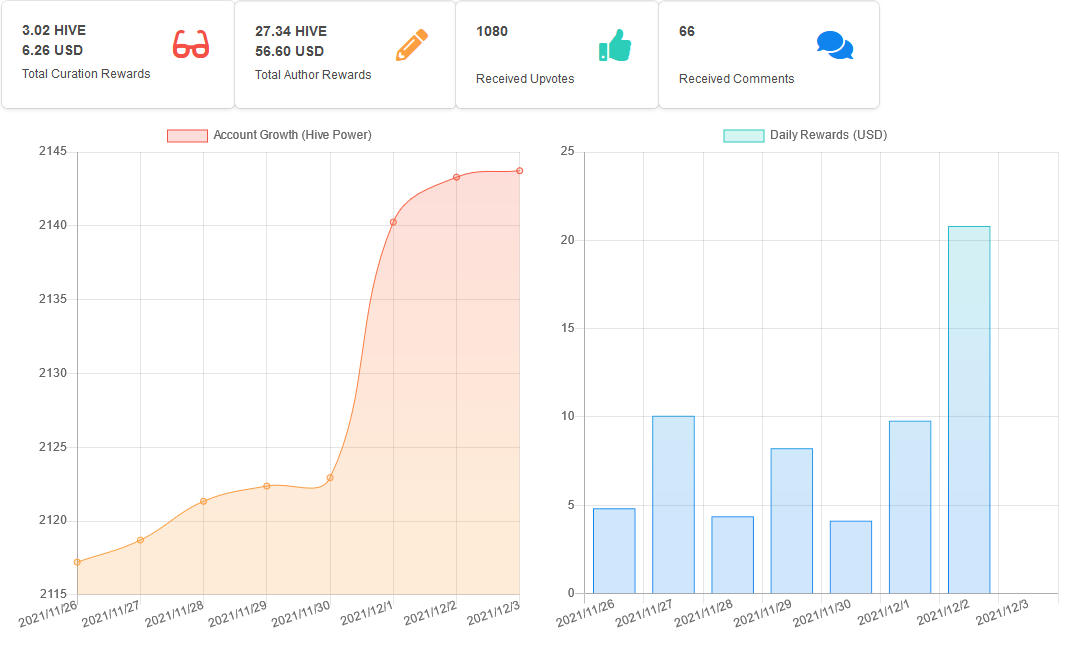Click the 2021/11/30 growth chart data point

pyautogui.click(x=330, y=478)
